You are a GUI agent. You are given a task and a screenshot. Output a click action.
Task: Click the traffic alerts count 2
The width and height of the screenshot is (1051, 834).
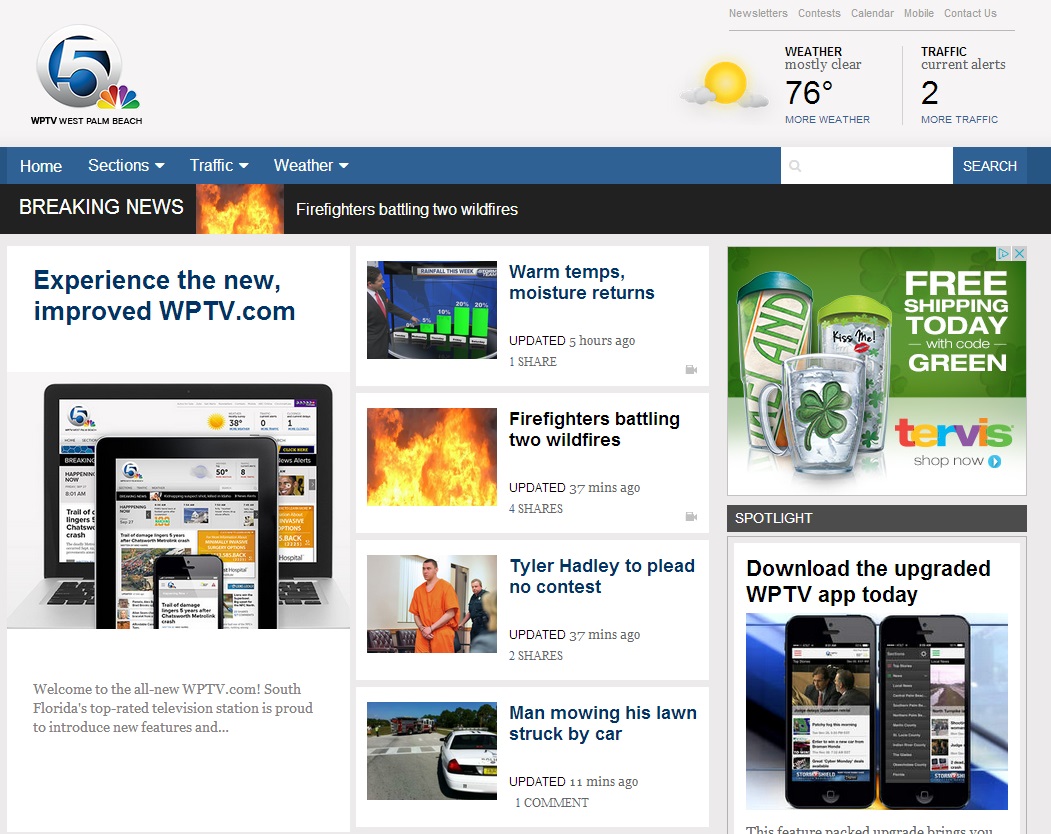[929, 93]
